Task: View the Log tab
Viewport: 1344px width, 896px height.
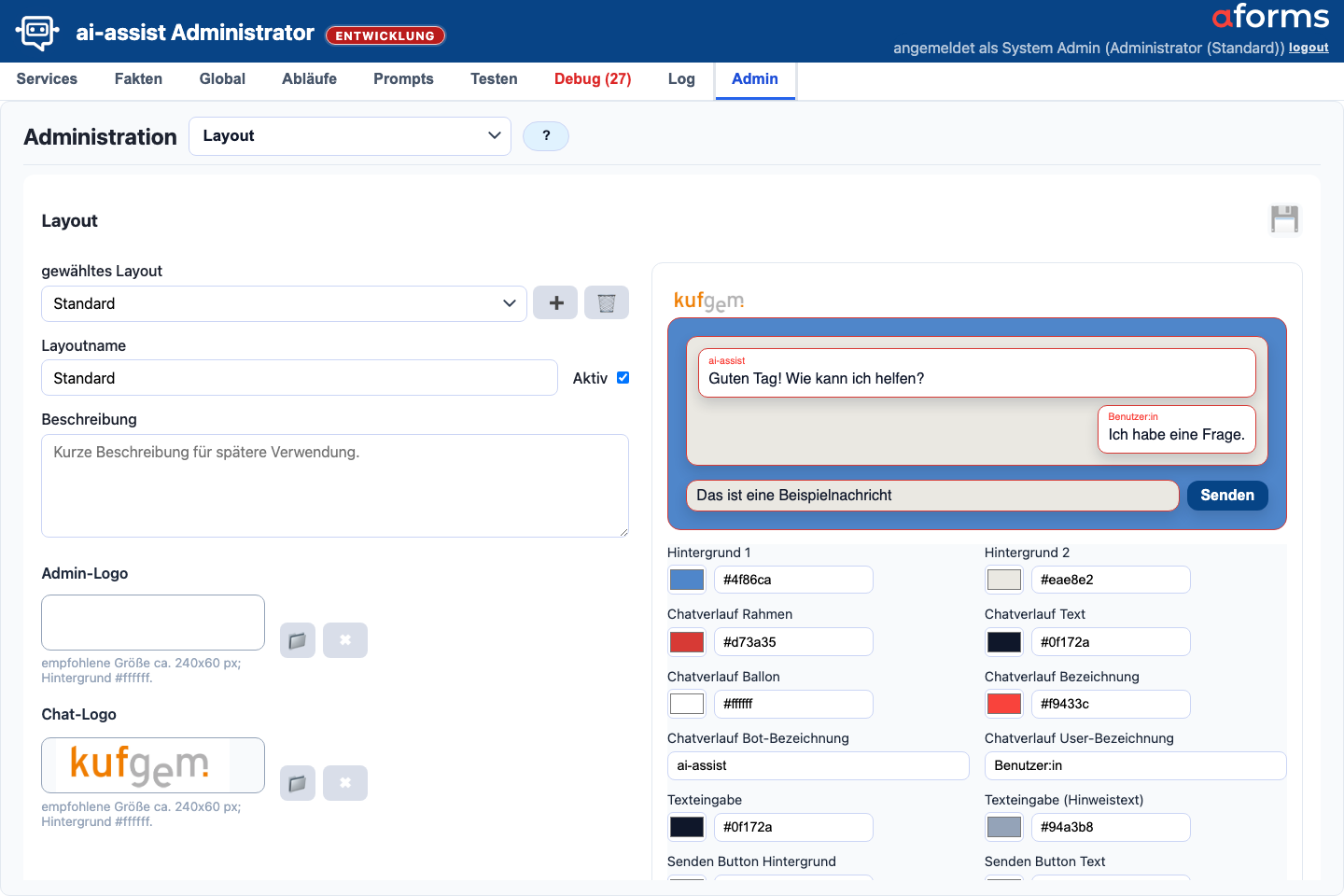Action: pos(681,79)
